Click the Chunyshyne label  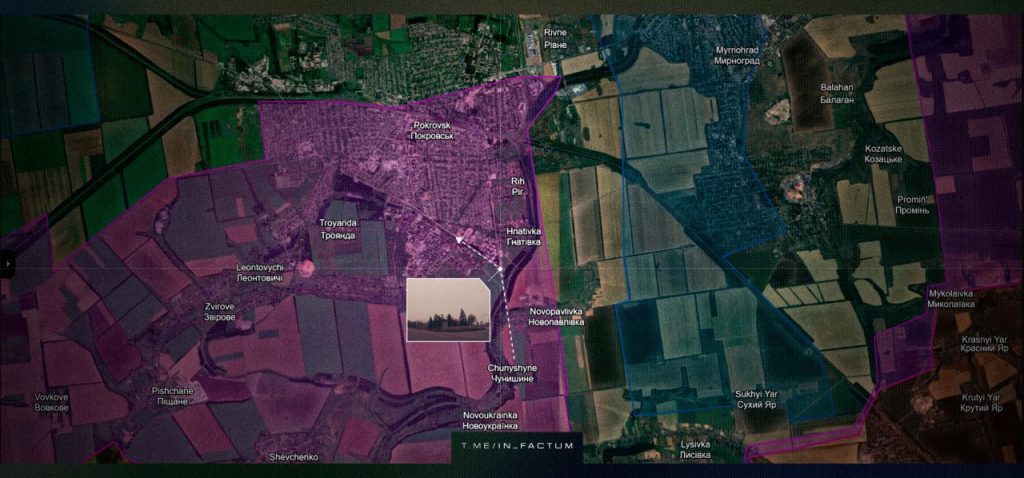click(511, 374)
